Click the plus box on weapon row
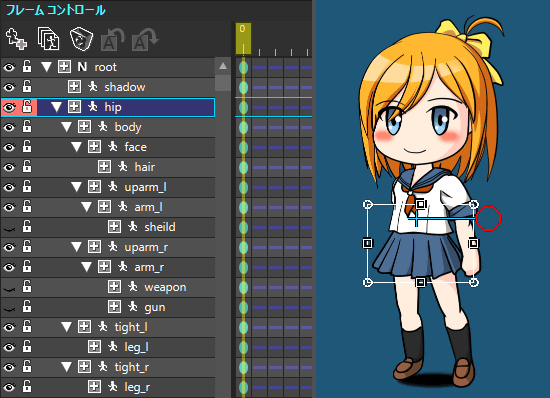 pos(114,286)
